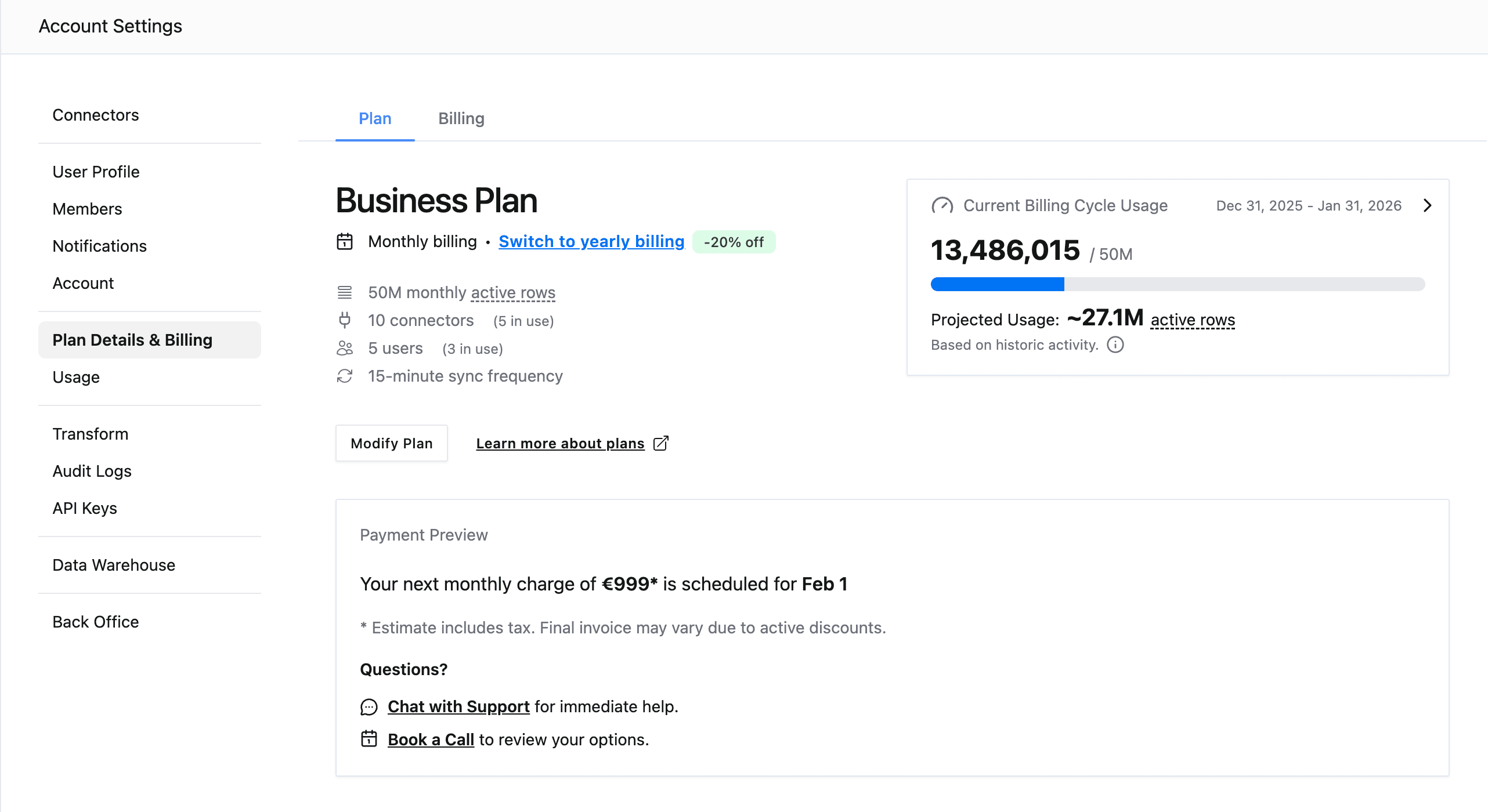Open Switch to yearly billing link
The height and width of the screenshot is (812, 1488).
(x=591, y=241)
